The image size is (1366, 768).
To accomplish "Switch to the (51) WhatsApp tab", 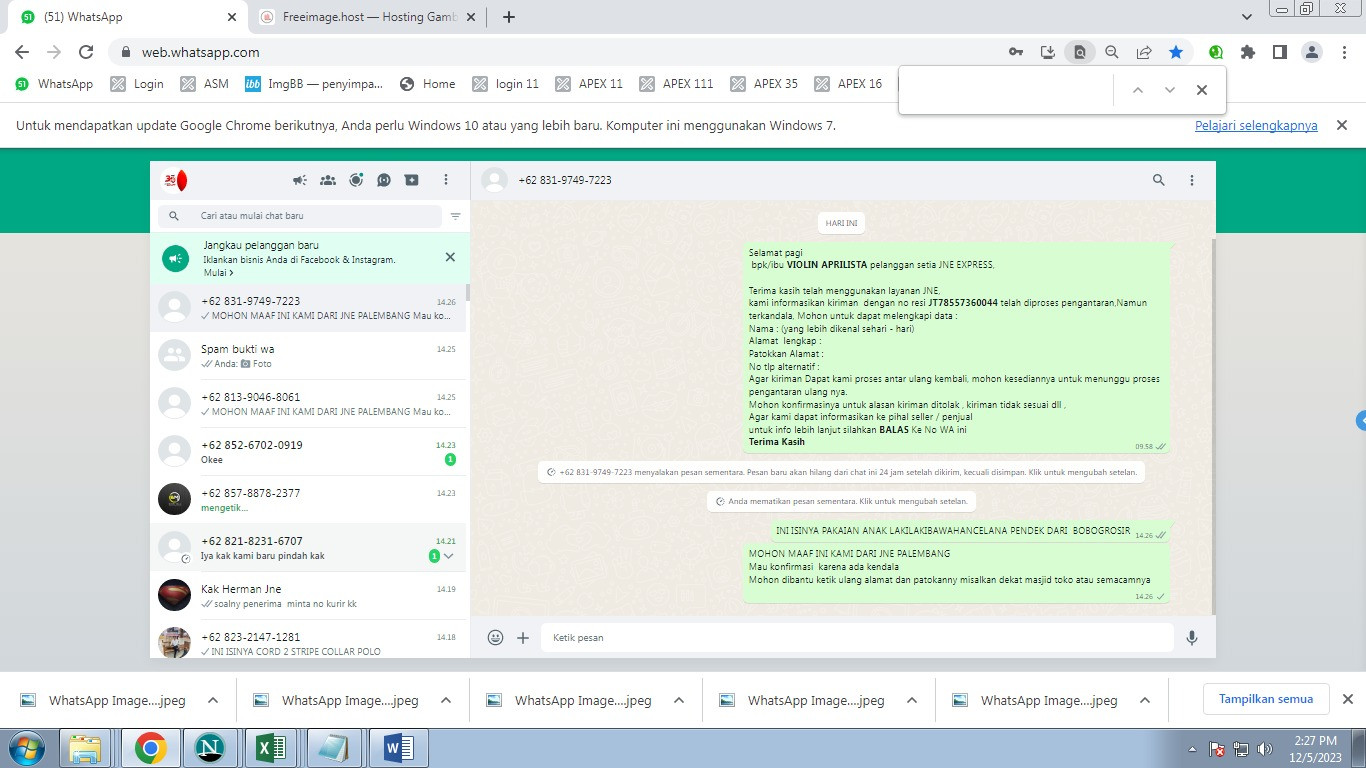I will coord(130,17).
